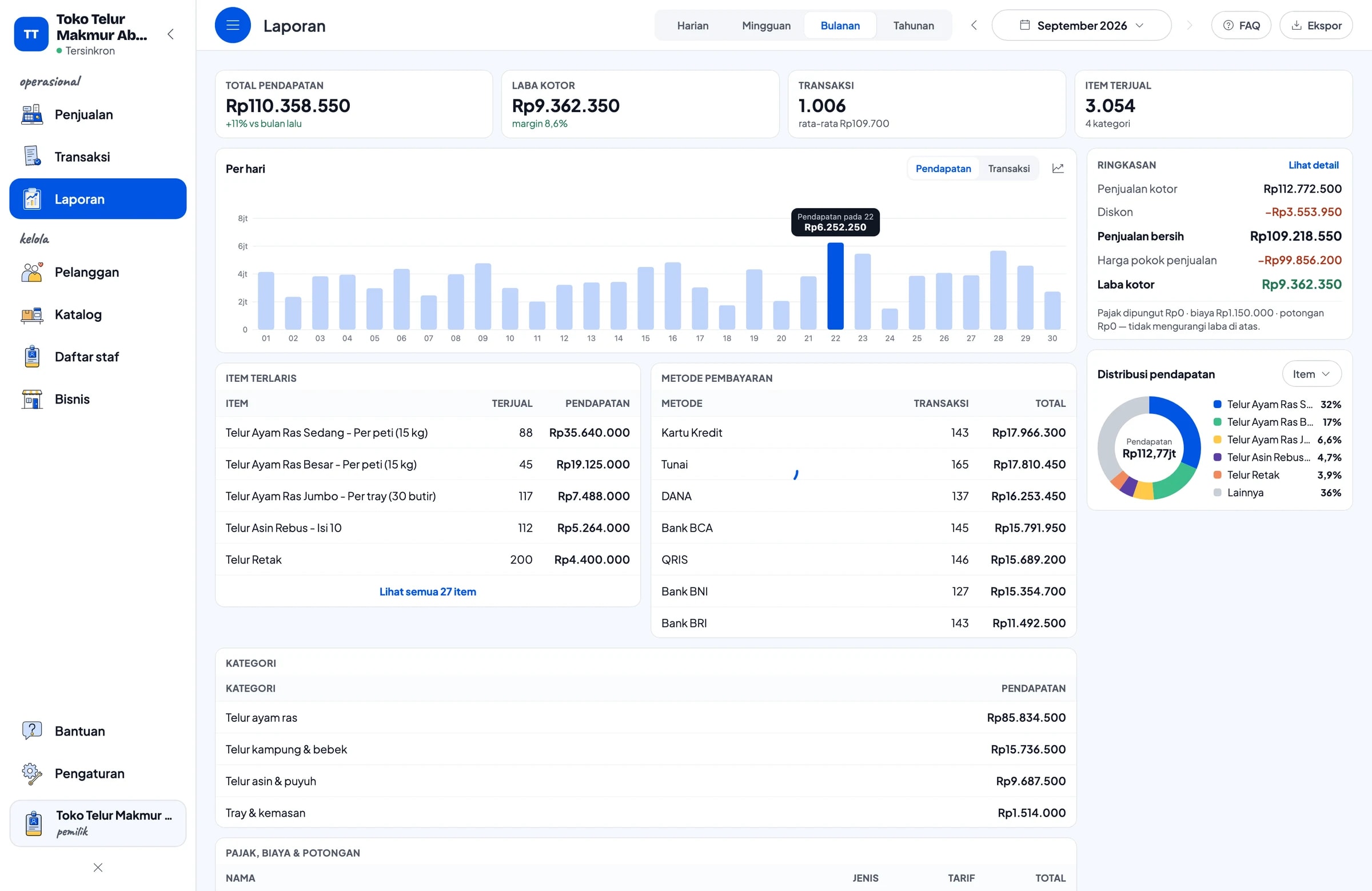Go to previous month with left arrow
Image resolution: width=1372 pixels, height=891 pixels.
(974, 25)
